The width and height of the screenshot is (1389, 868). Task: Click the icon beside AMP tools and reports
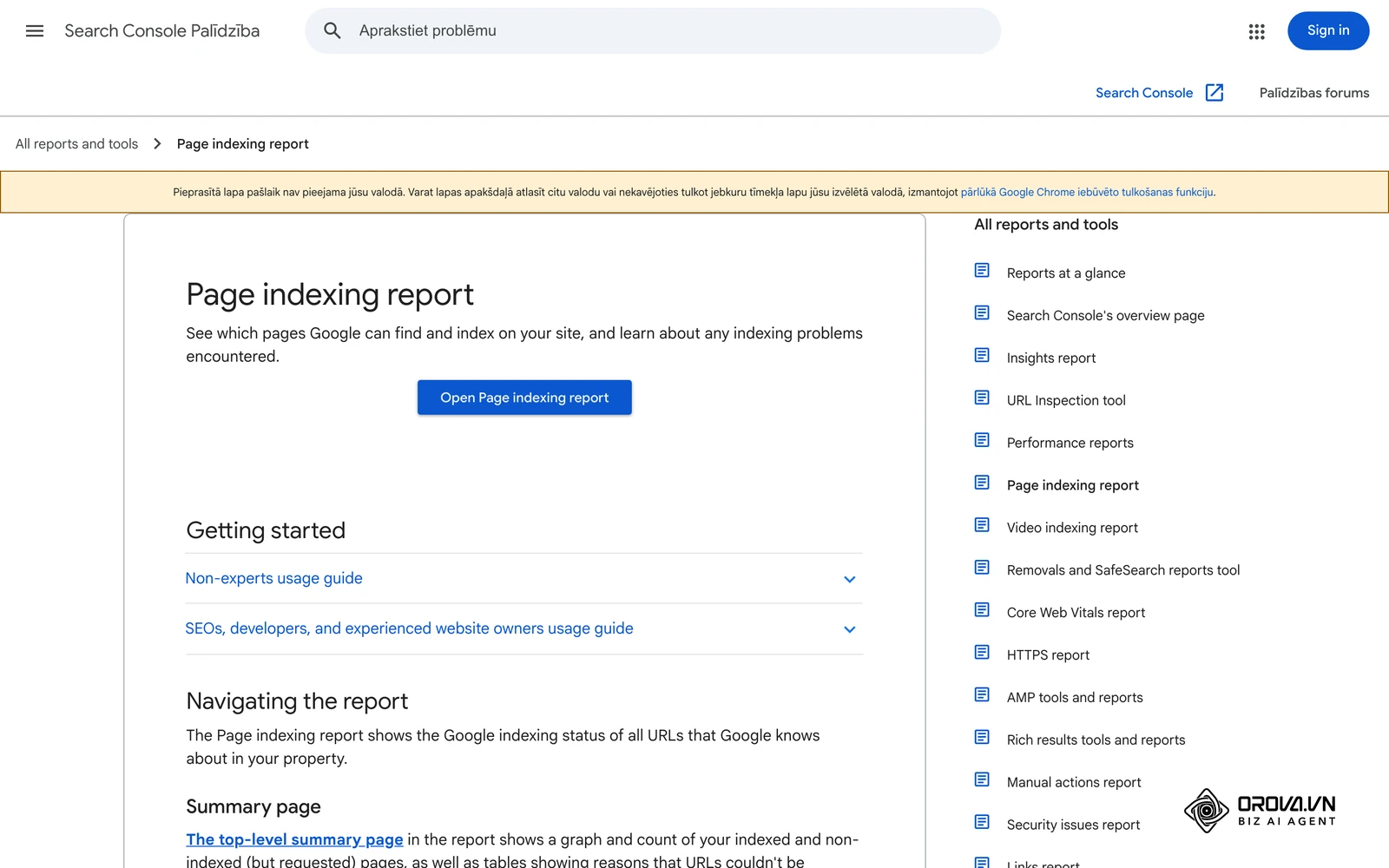(982, 696)
